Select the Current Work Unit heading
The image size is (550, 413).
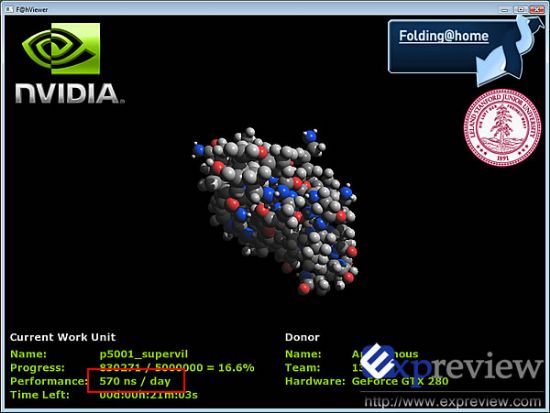point(63,337)
